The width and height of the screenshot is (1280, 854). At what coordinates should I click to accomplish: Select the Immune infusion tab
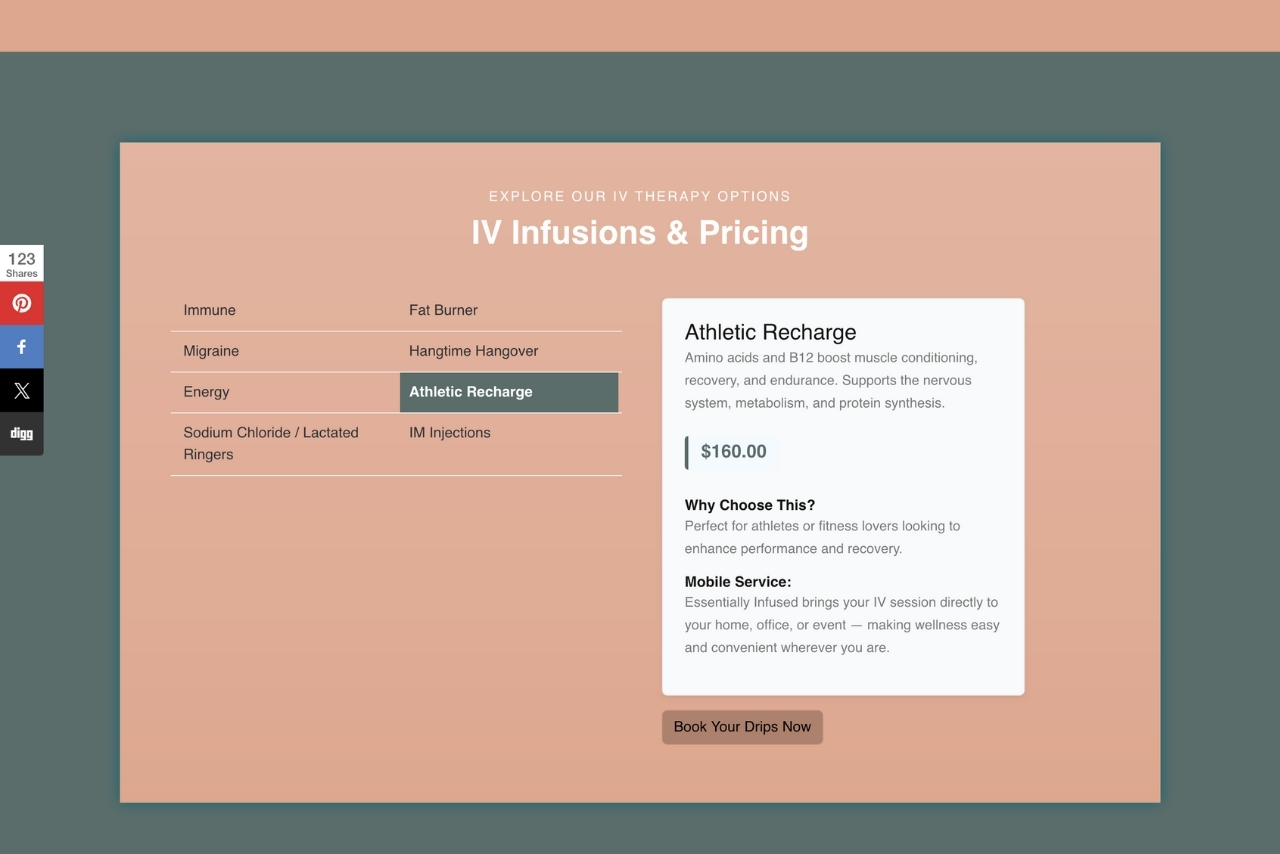210,310
